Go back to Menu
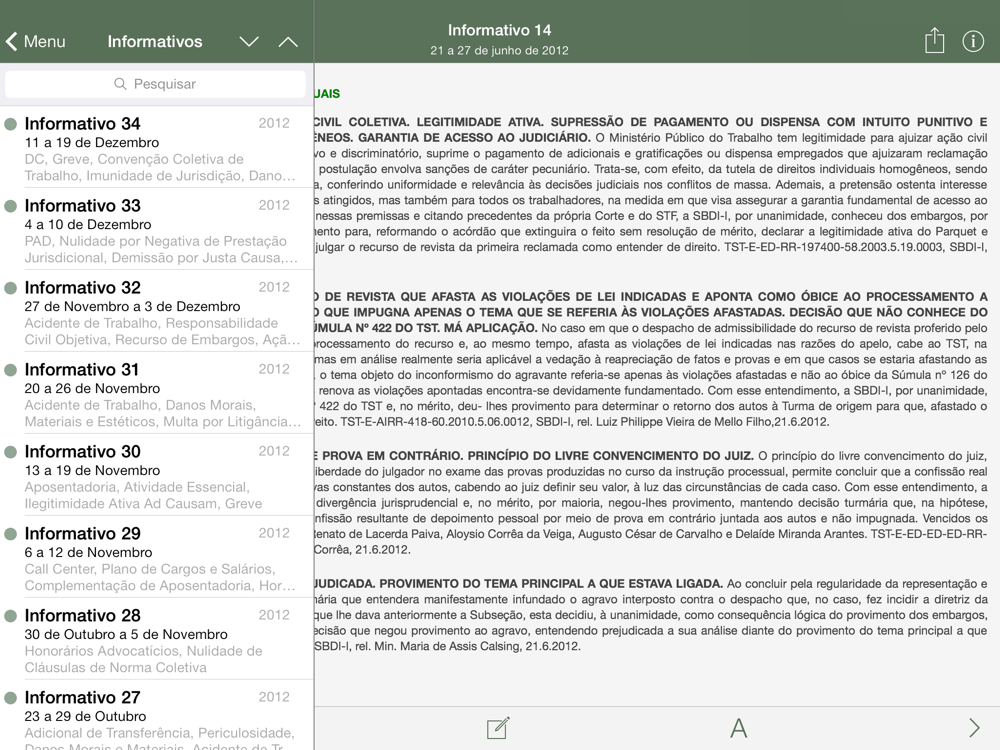The image size is (1000, 750). tap(36, 41)
